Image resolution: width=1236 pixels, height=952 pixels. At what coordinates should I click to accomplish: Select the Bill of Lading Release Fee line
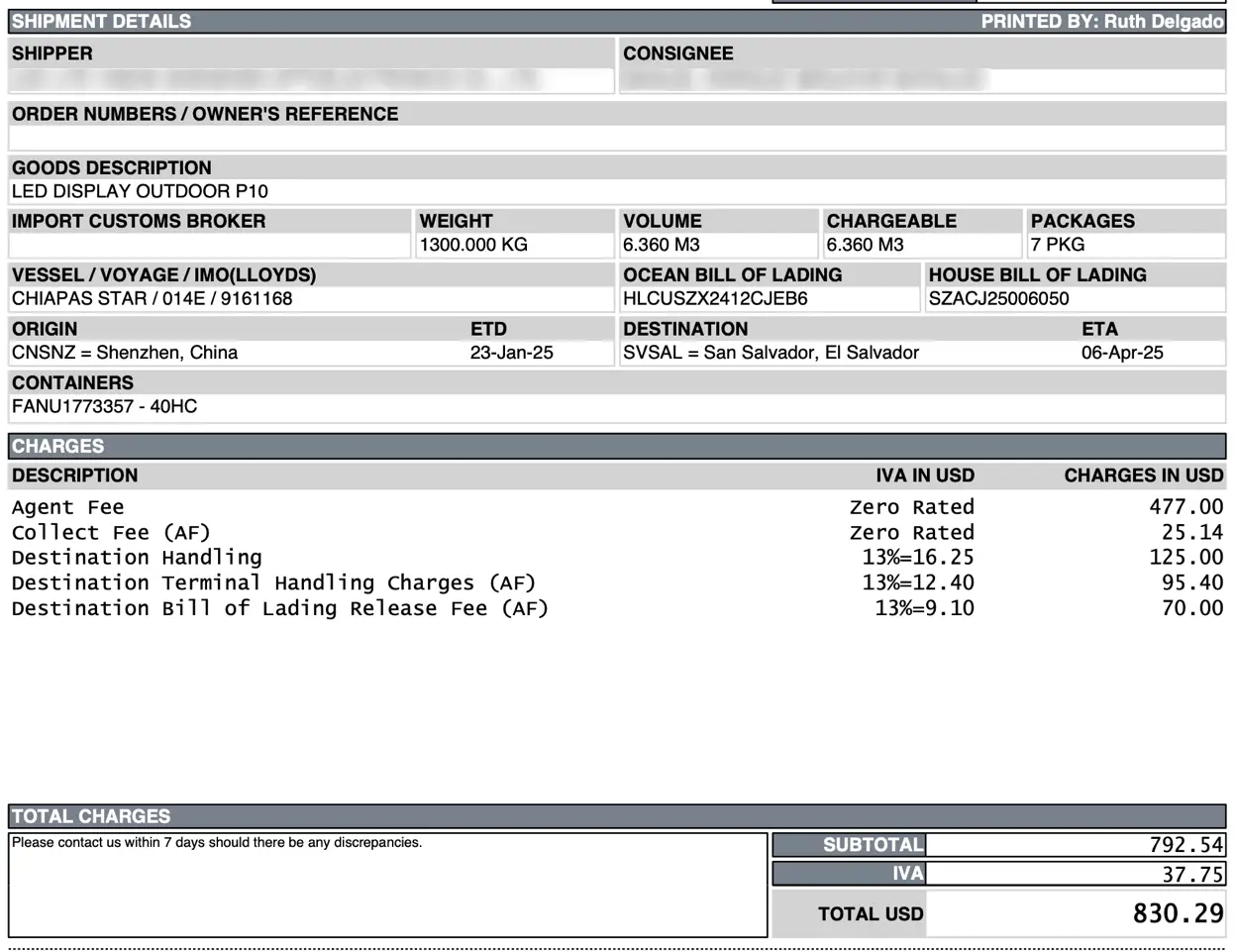[279, 608]
